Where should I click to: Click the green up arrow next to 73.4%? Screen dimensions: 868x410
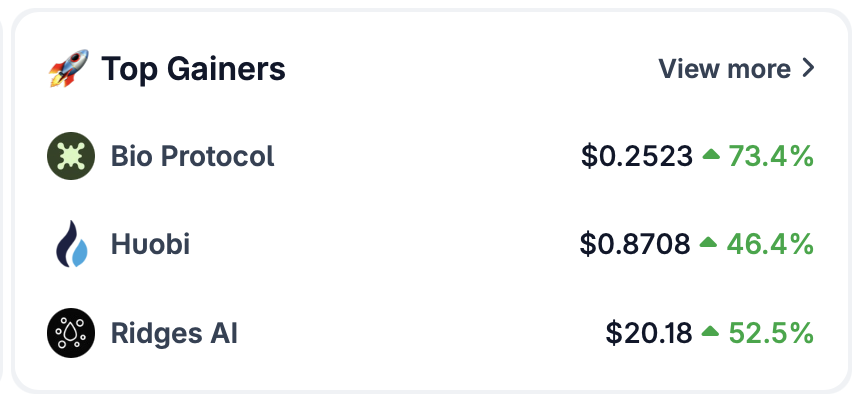click(x=711, y=155)
